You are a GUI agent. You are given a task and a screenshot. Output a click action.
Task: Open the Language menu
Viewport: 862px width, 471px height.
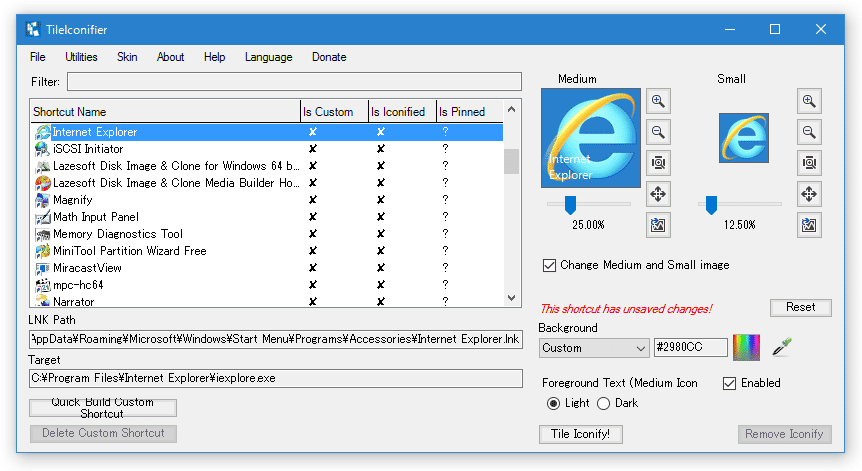(x=268, y=57)
